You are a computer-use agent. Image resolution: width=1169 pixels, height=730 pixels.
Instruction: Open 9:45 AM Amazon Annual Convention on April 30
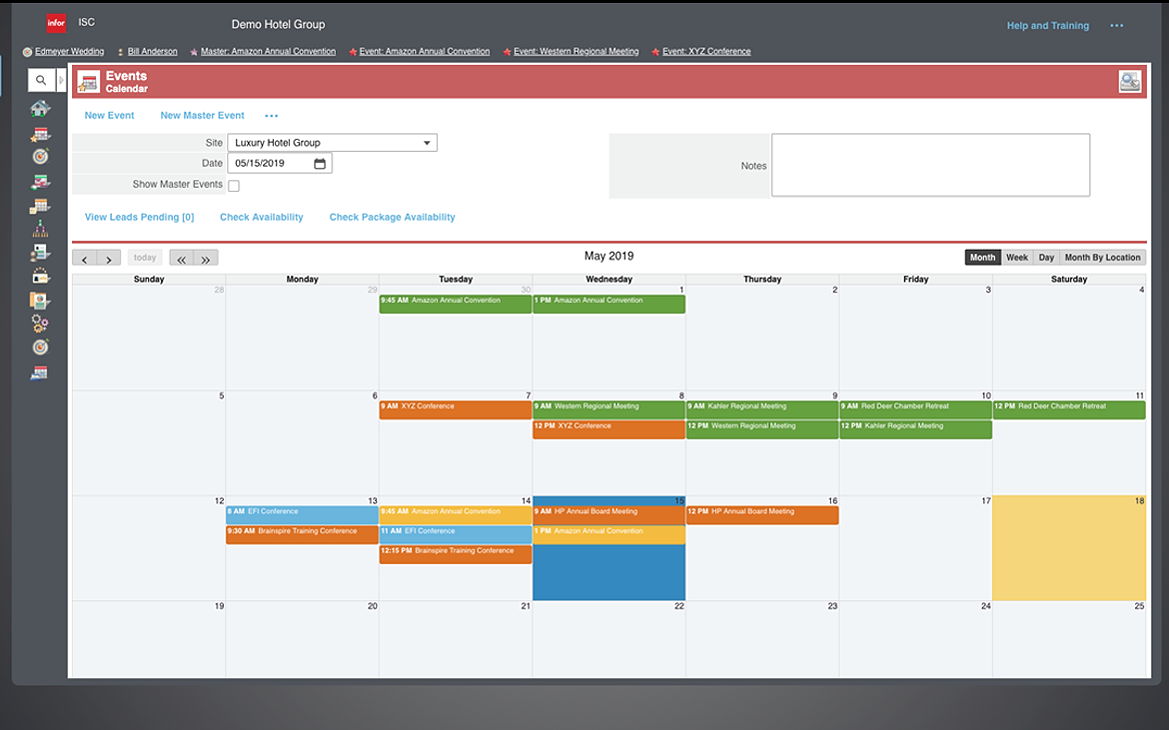(x=456, y=304)
